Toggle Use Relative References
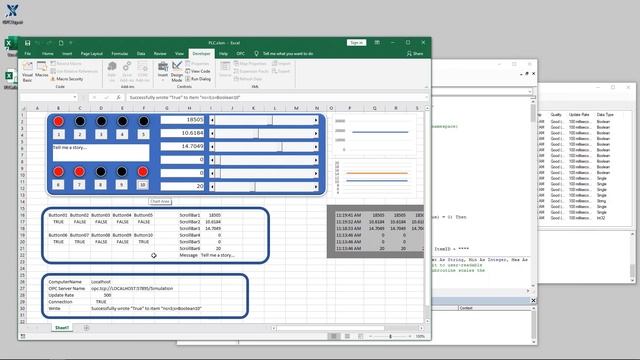640x360 pixels. click(74, 71)
